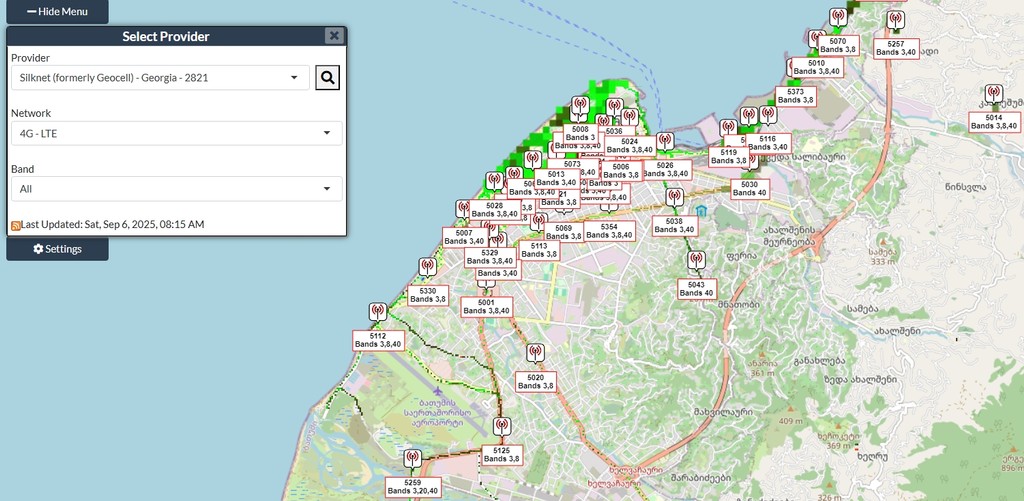This screenshot has height=501, width=1024.
Task: Close the Select Provider panel
Action: [x=334, y=36]
